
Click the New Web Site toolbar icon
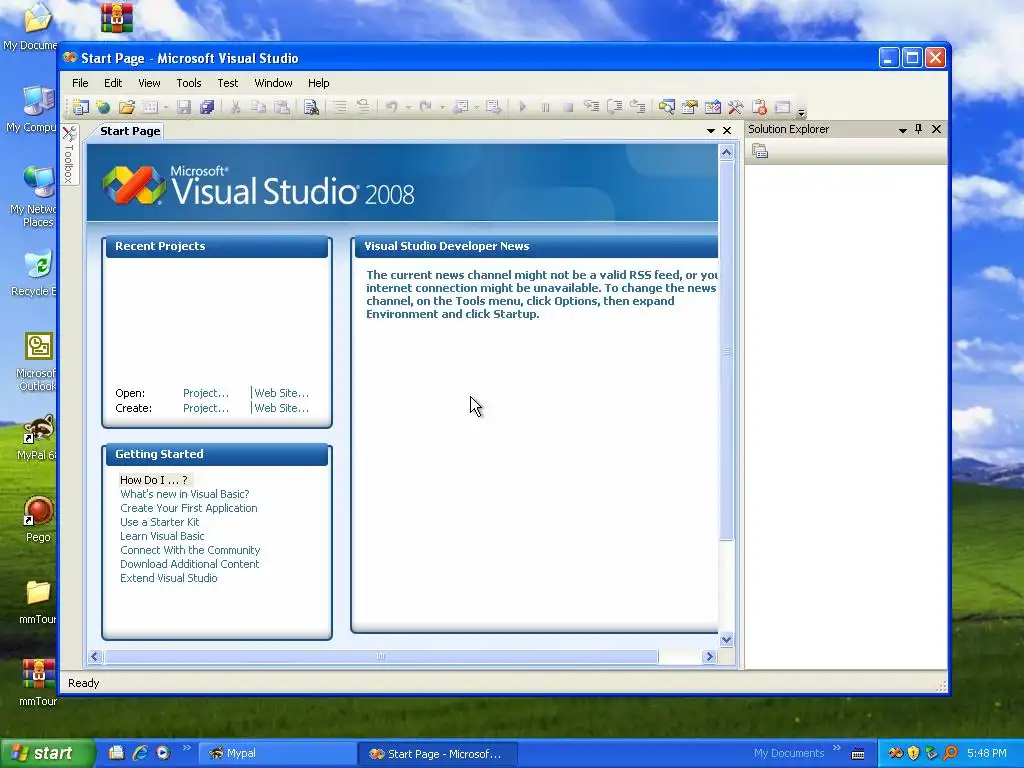[103, 107]
